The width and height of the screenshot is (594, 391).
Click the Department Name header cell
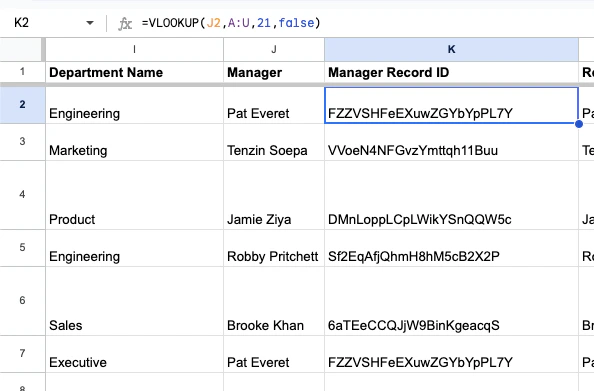(x=134, y=72)
